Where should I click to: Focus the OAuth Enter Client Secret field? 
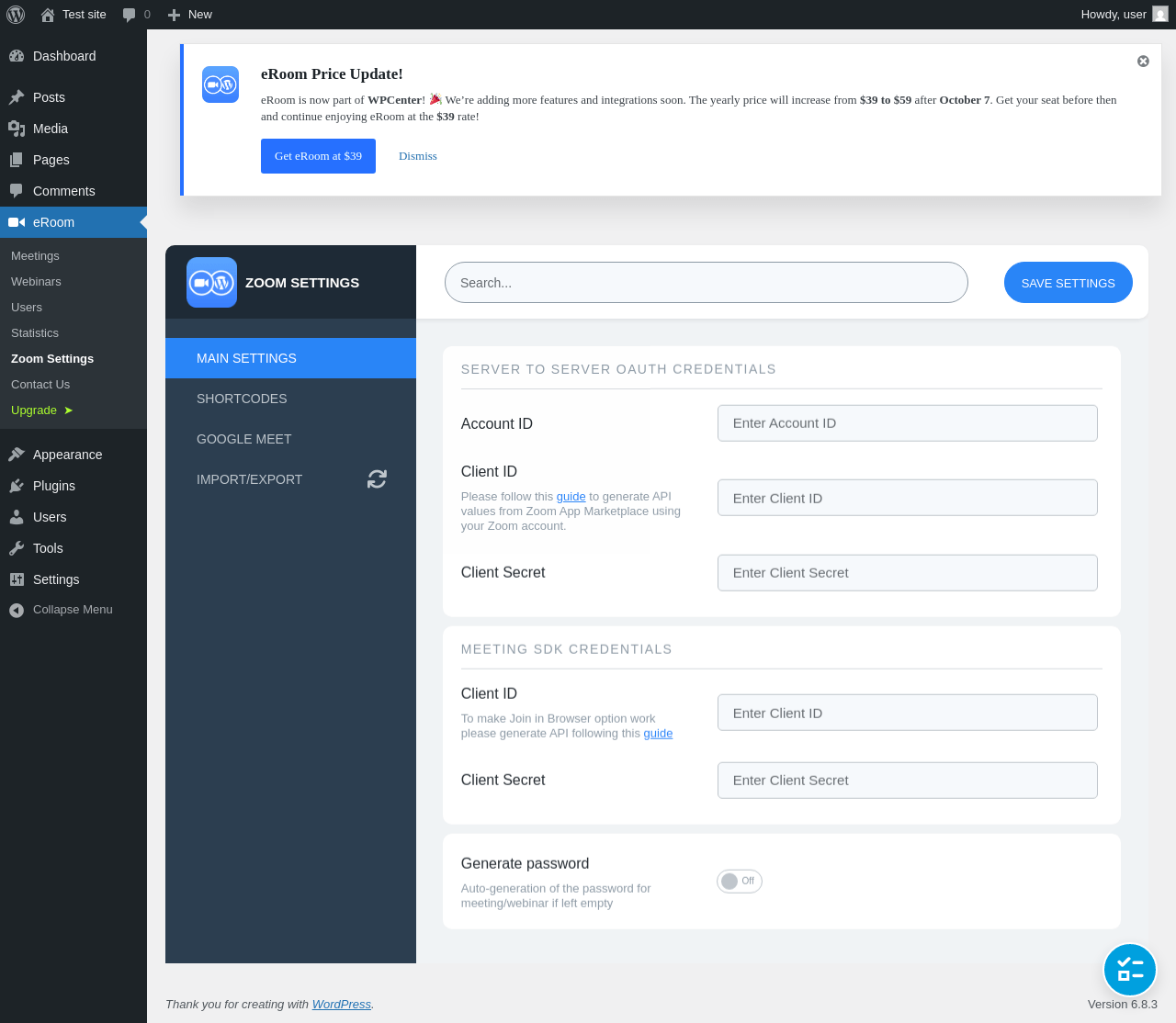[908, 573]
